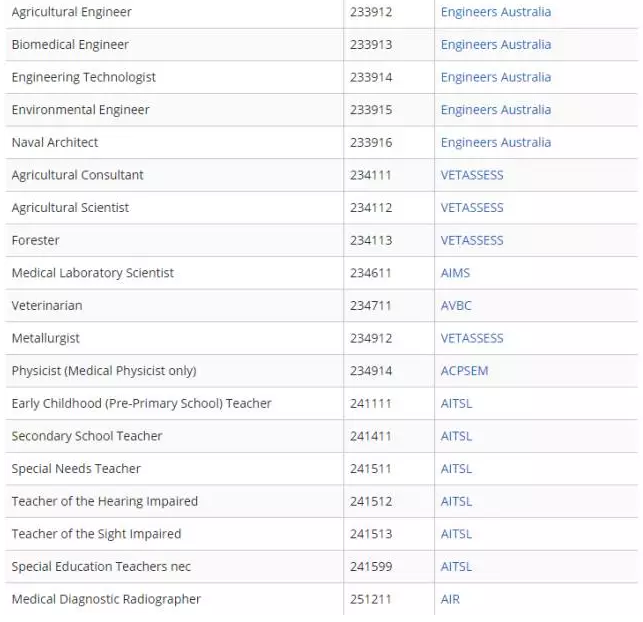The image size is (643, 622).
Task: Click AITSL link for Secondary School Teacher
Action: [x=456, y=436]
